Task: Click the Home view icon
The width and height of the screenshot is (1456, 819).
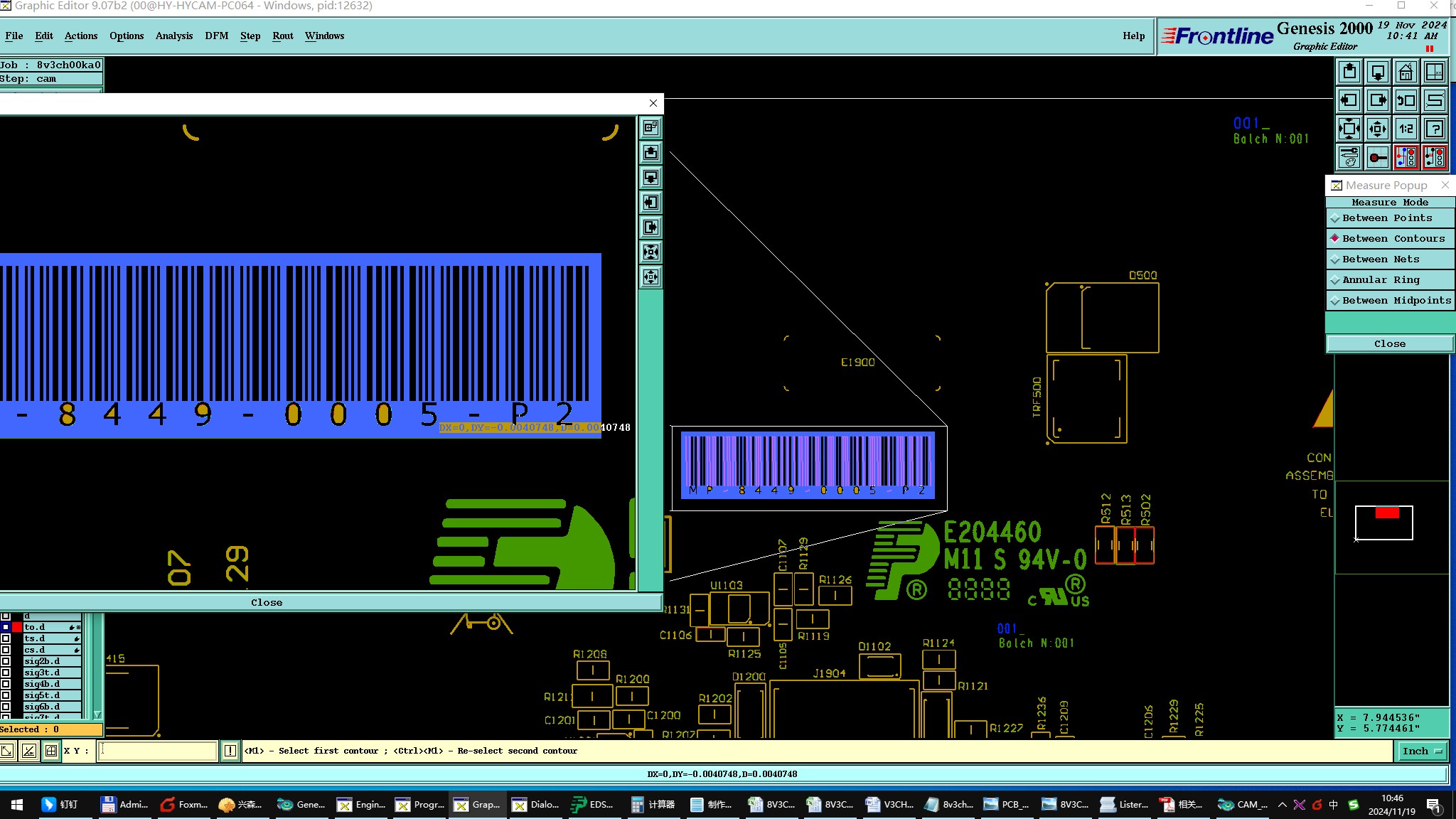Action: click(x=1406, y=73)
